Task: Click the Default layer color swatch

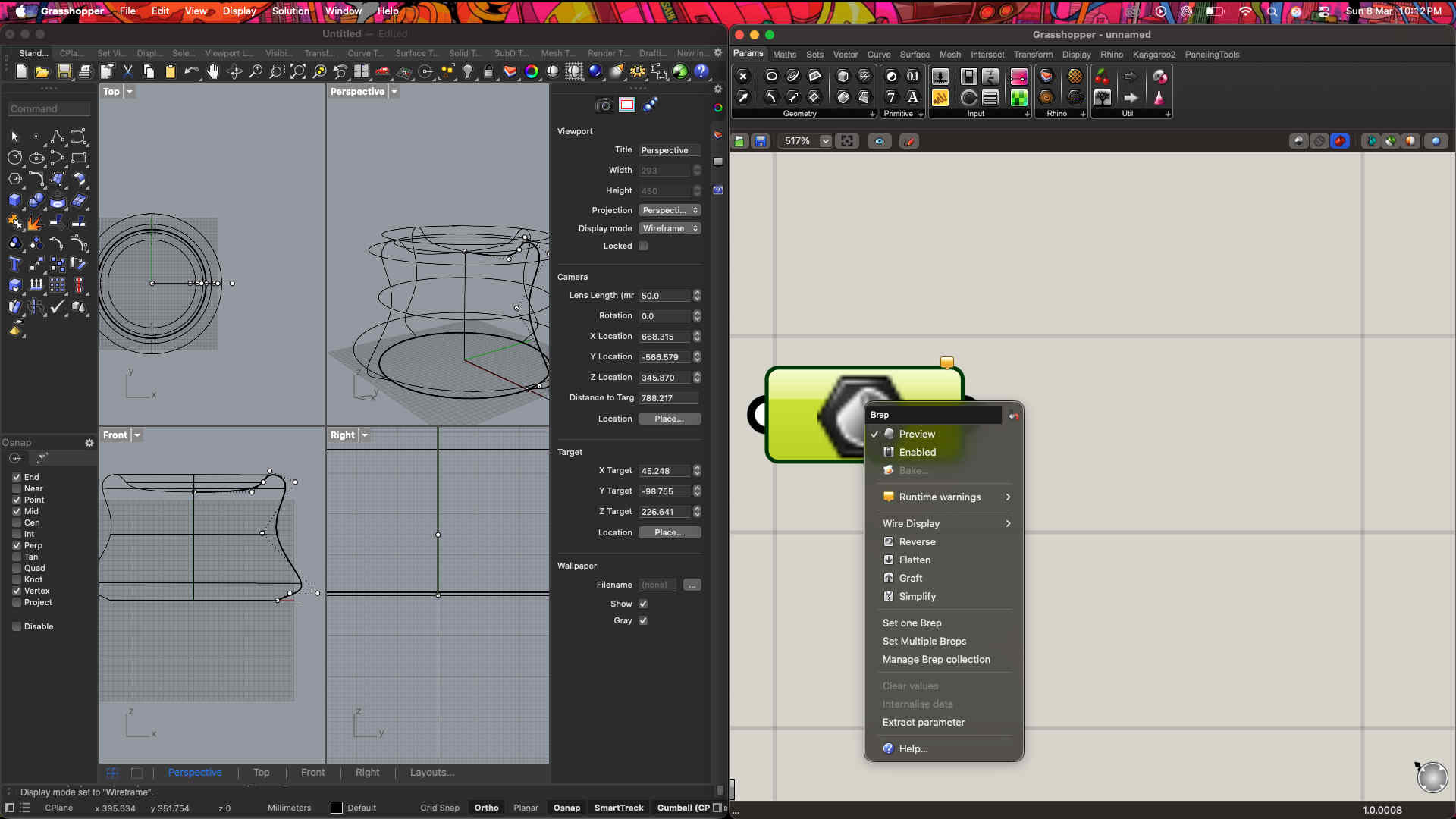Action: [x=337, y=808]
